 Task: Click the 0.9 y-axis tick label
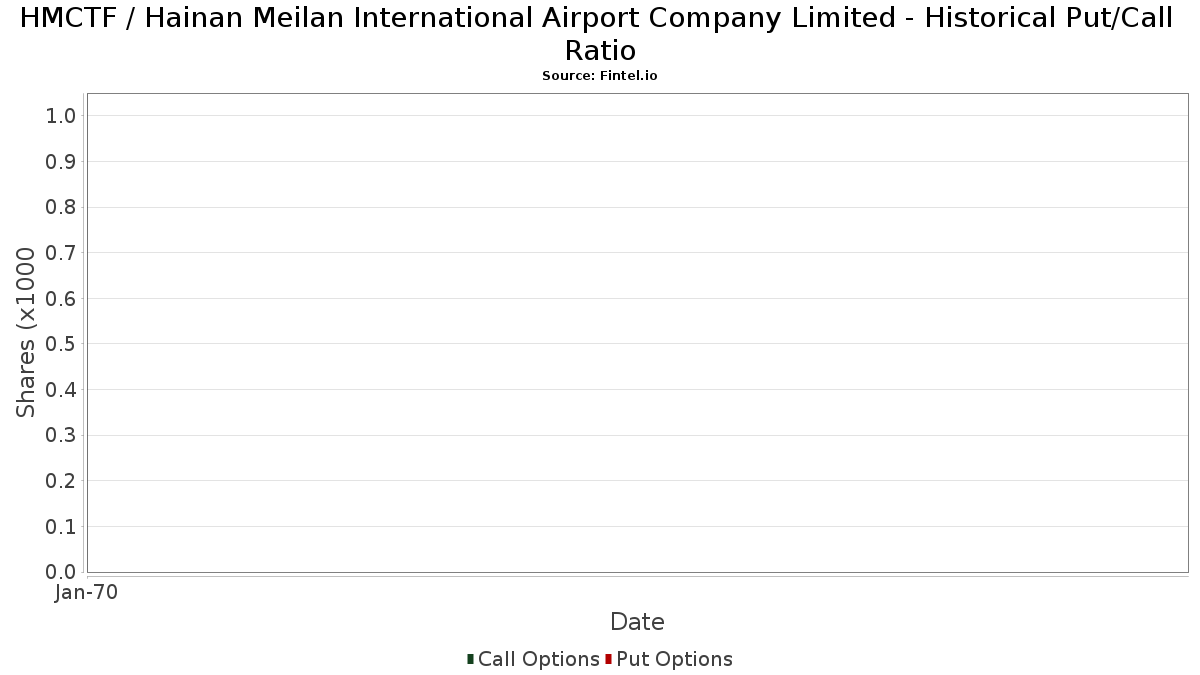pos(61,162)
